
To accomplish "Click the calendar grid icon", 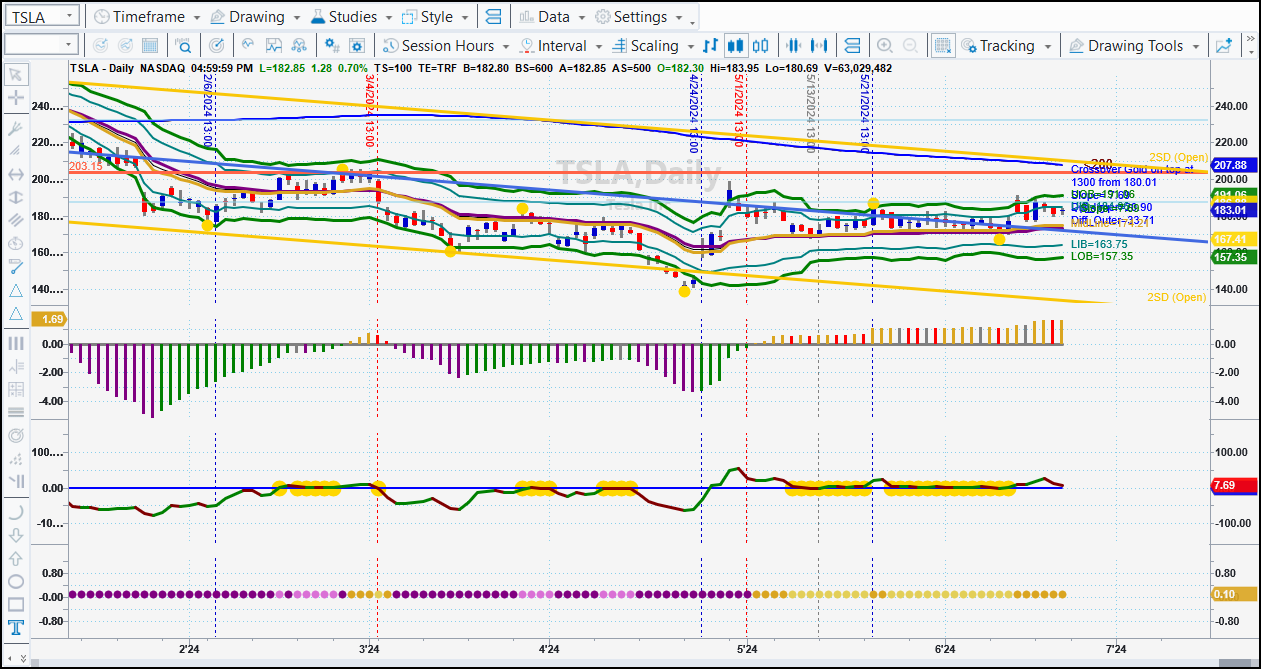I will coord(150,46).
